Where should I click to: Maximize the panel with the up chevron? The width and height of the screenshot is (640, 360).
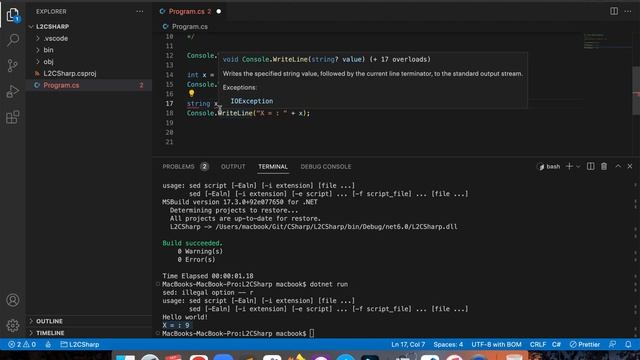[x=618, y=166]
